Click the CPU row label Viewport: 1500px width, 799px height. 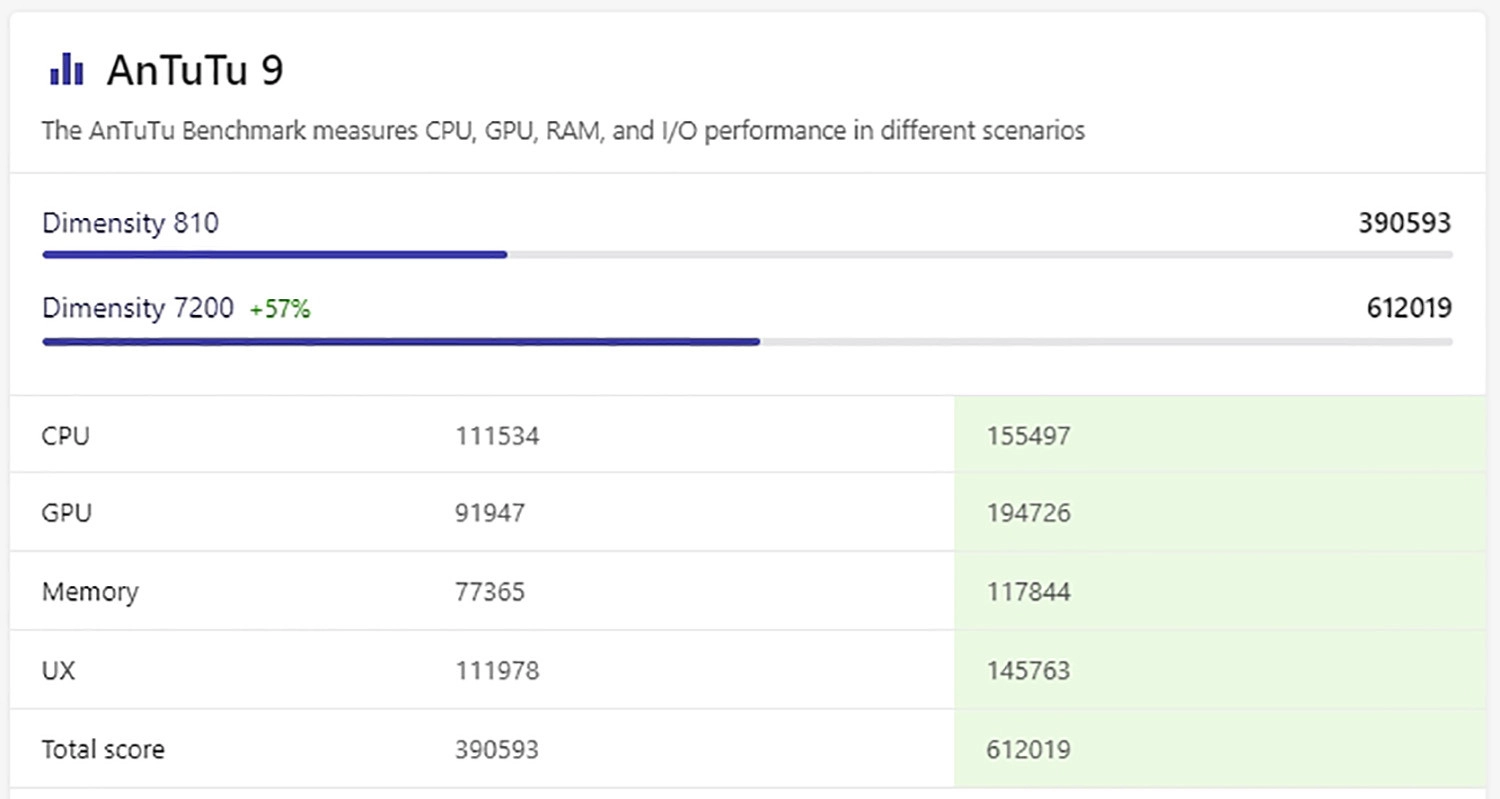(66, 436)
